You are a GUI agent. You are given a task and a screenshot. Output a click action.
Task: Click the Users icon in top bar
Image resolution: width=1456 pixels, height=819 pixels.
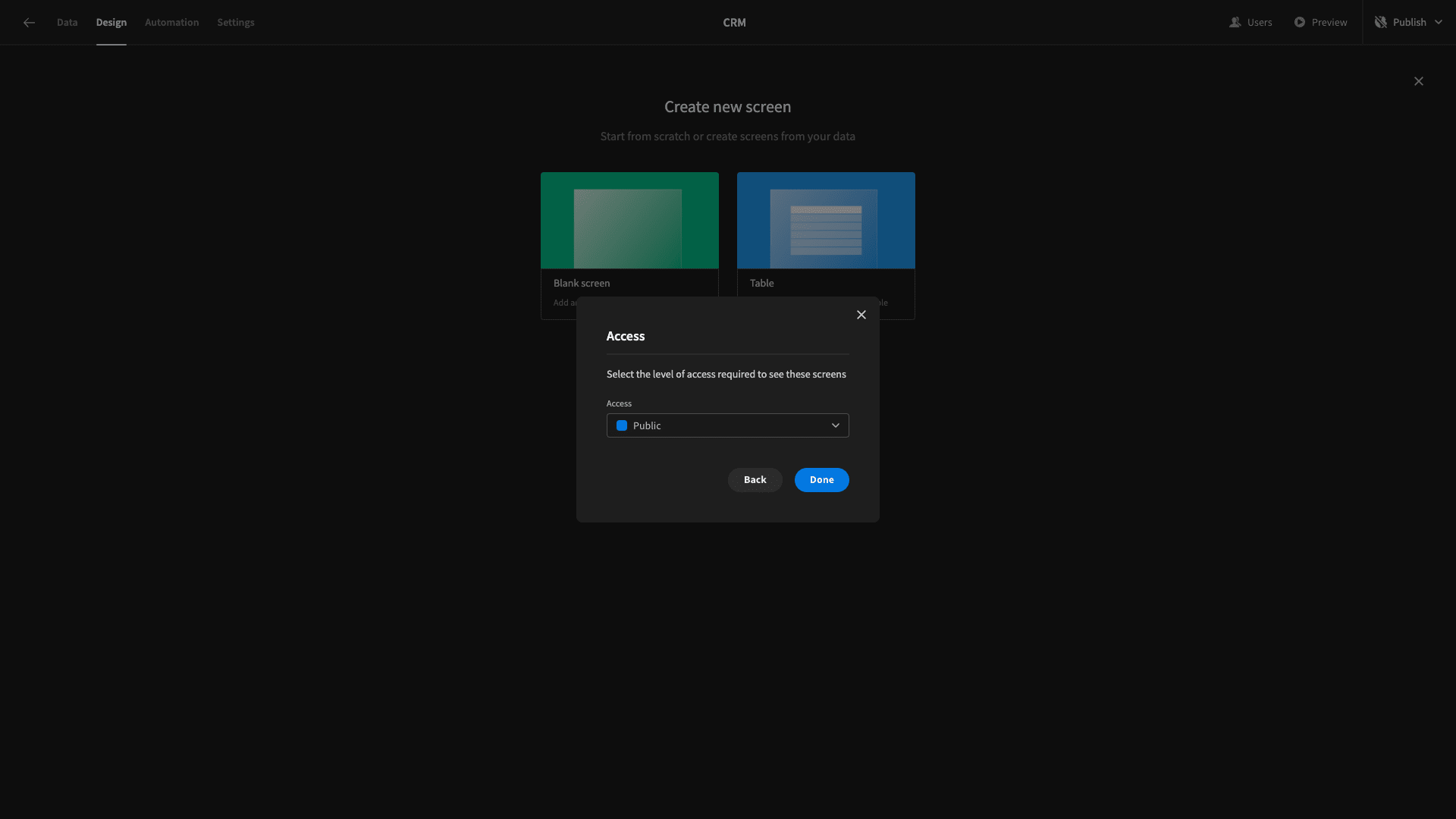[x=1235, y=23]
